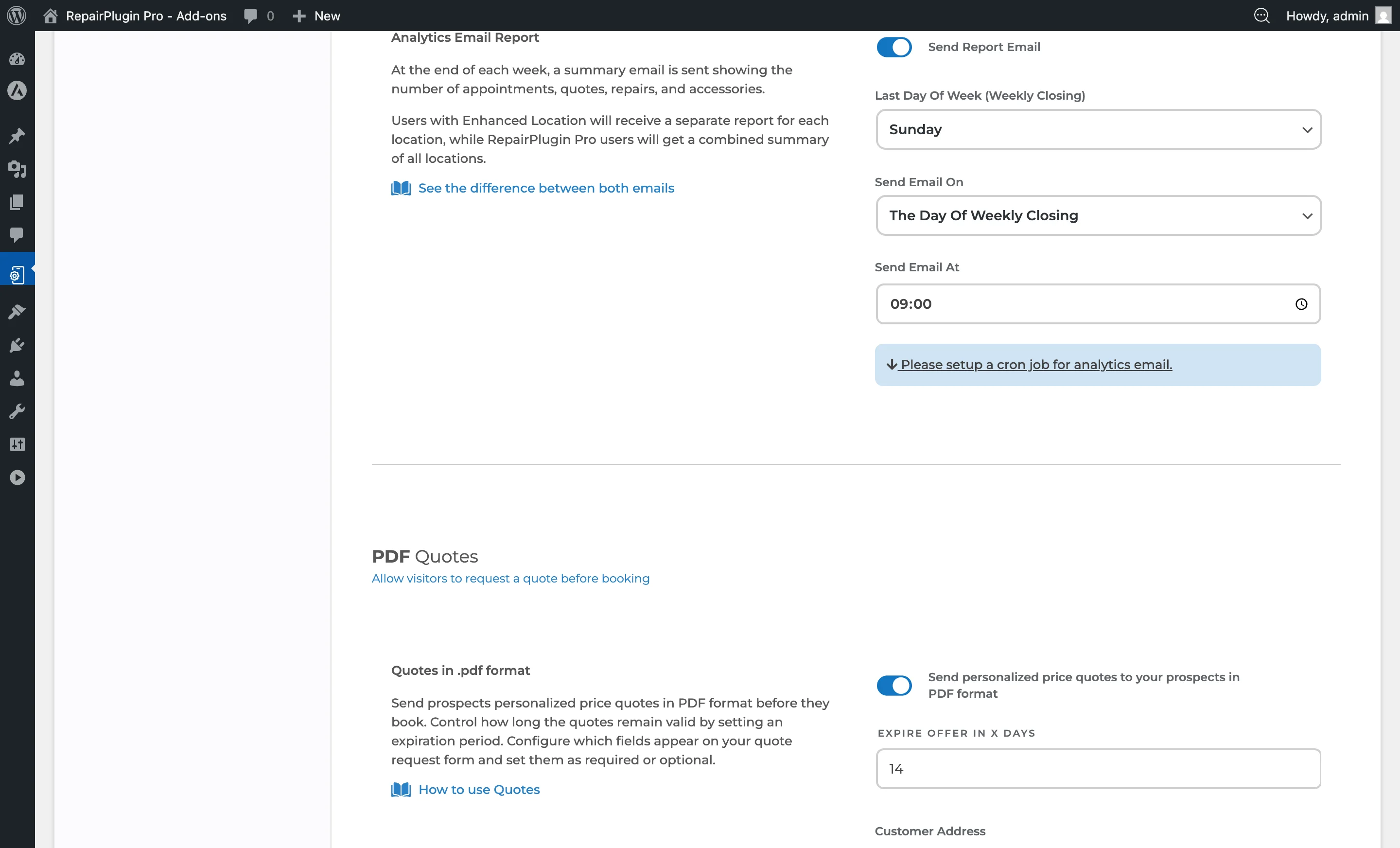Image resolution: width=1400 pixels, height=848 pixels.
Task: Open the Media library icon
Action: point(17,169)
